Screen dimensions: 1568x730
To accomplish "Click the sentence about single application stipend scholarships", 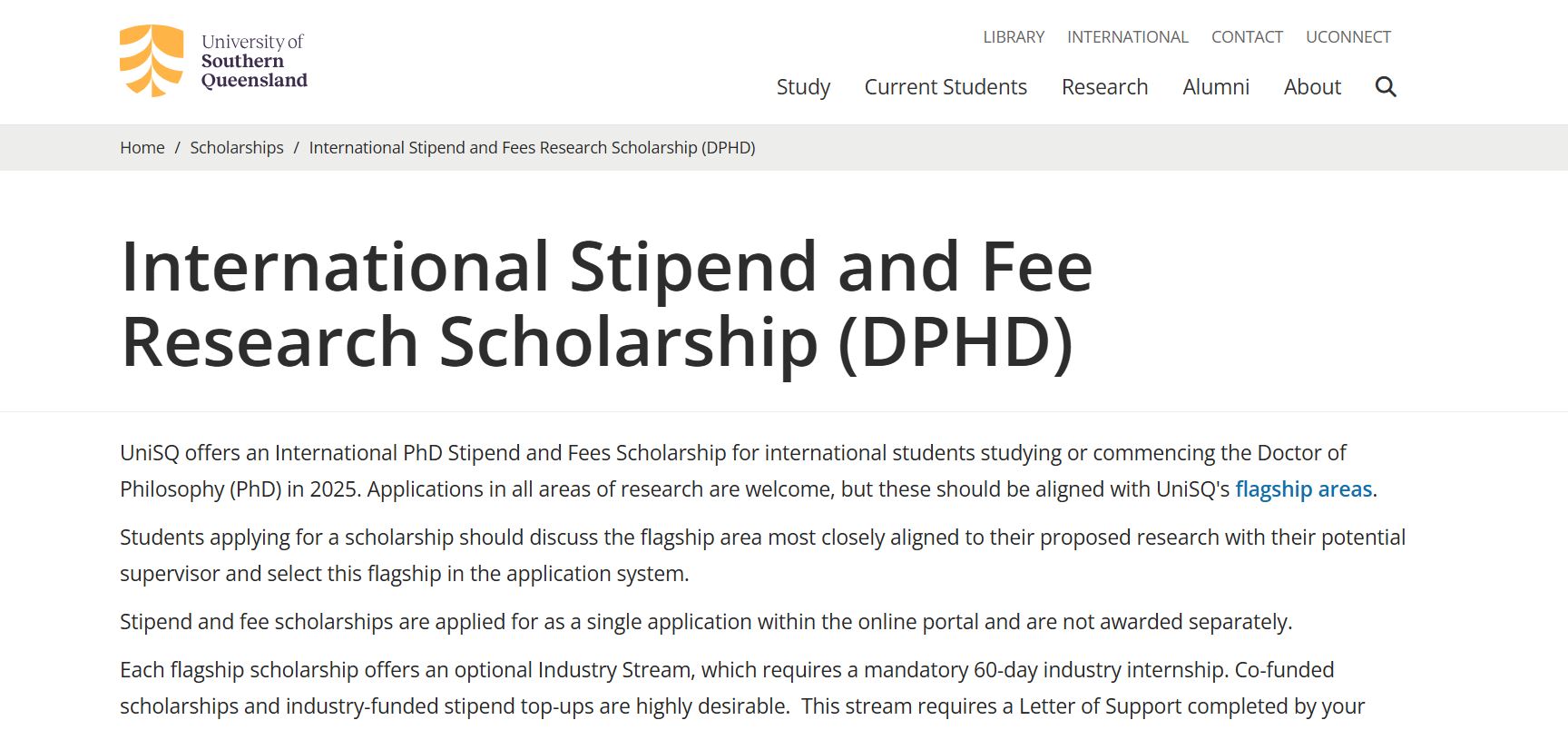I will [x=706, y=622].
